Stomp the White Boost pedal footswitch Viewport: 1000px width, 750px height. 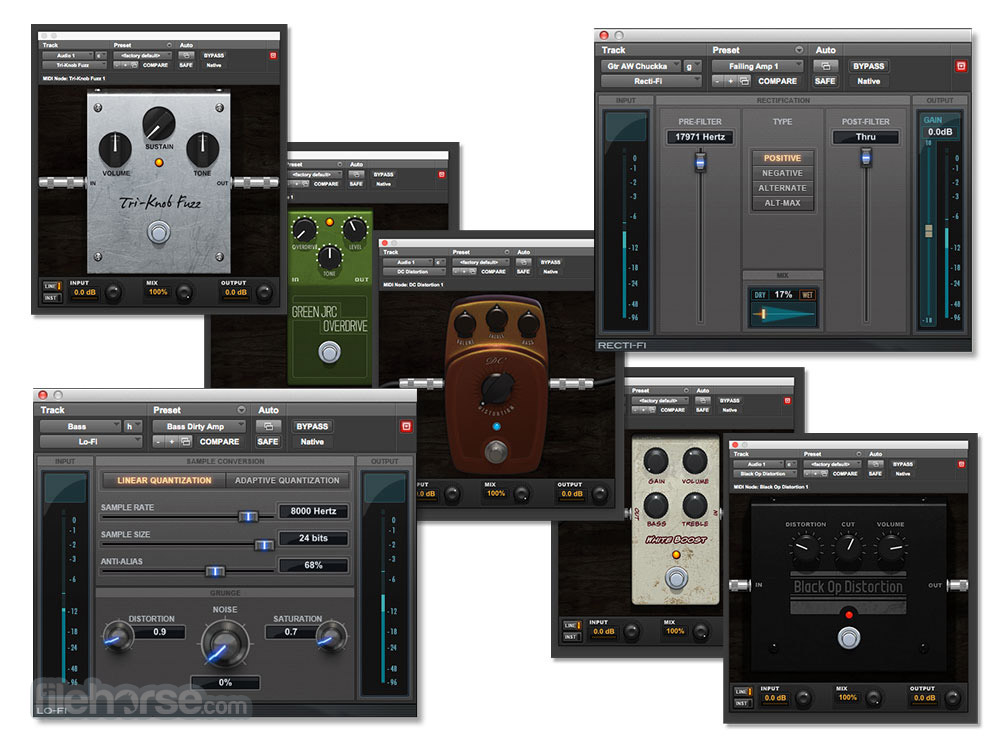pyautogui.click(x=676, y=578)
